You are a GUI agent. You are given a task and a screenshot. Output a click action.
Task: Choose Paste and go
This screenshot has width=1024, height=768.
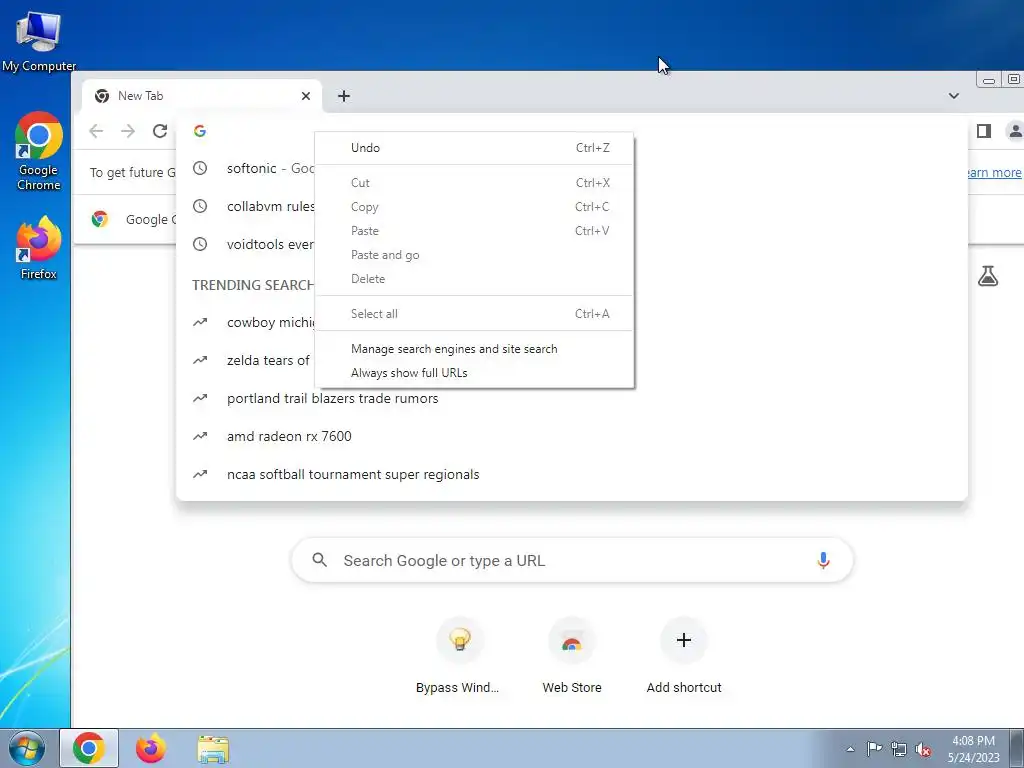tap(474, 255)
